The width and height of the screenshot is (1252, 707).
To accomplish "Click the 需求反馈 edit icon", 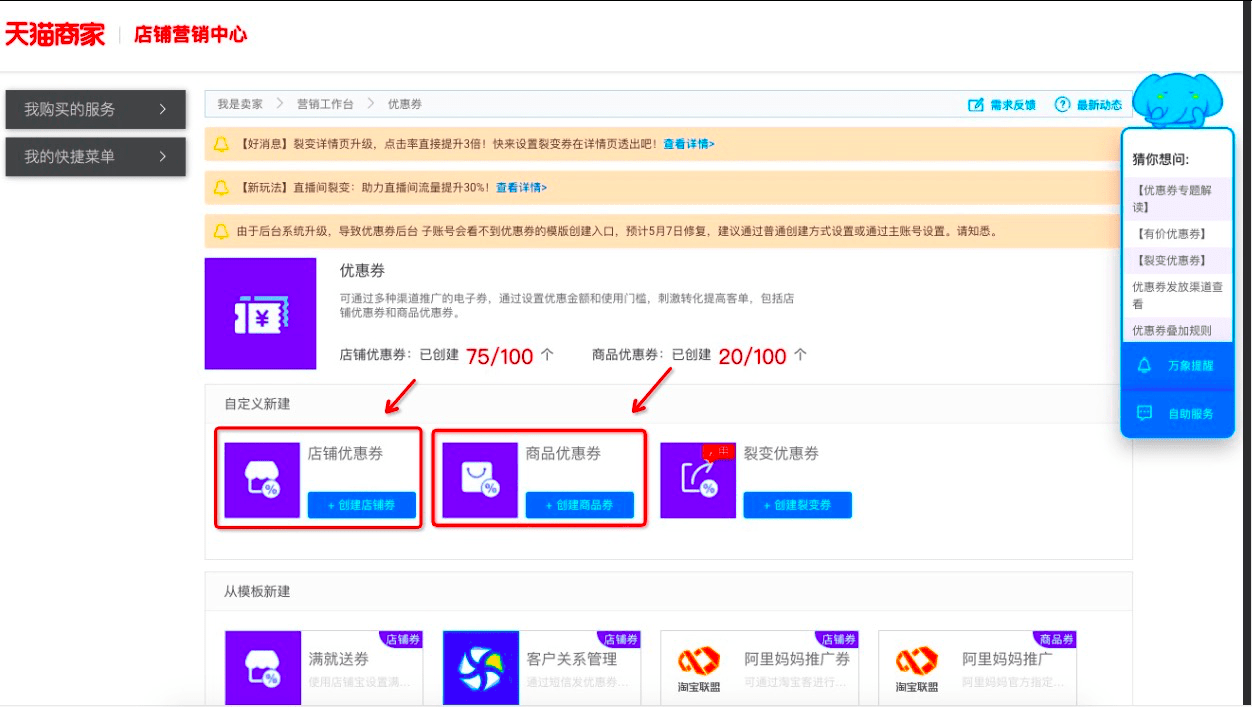I will (976, 105).
